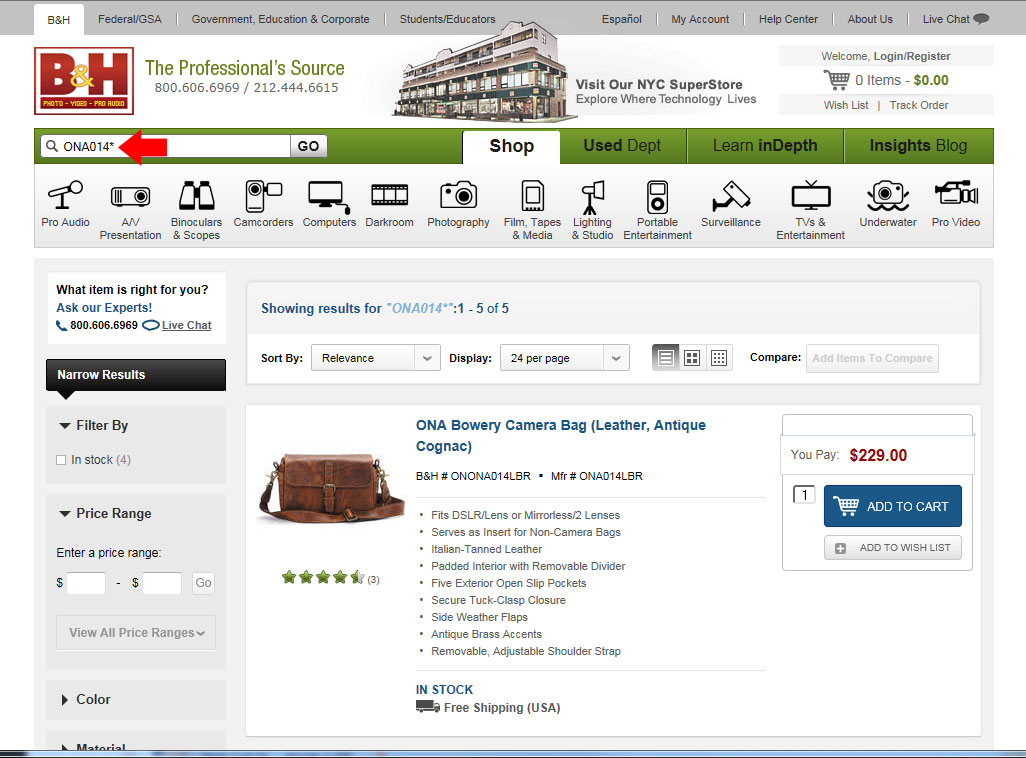
Task: Open the Federal/GSA tab
Action: tap(130, 19)
